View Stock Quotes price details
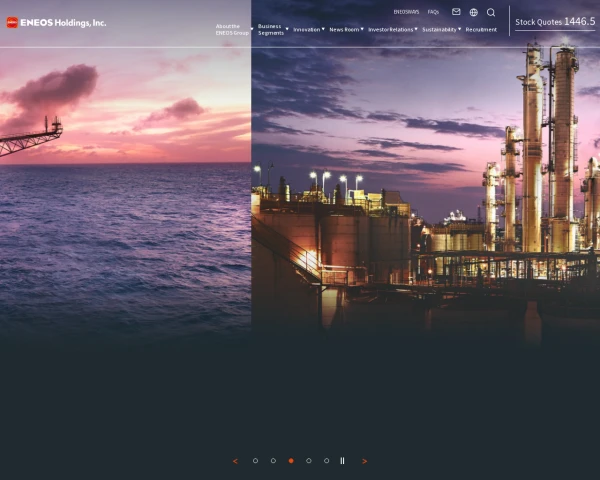Viewport: 600px width, 480px height. point(554,21)
